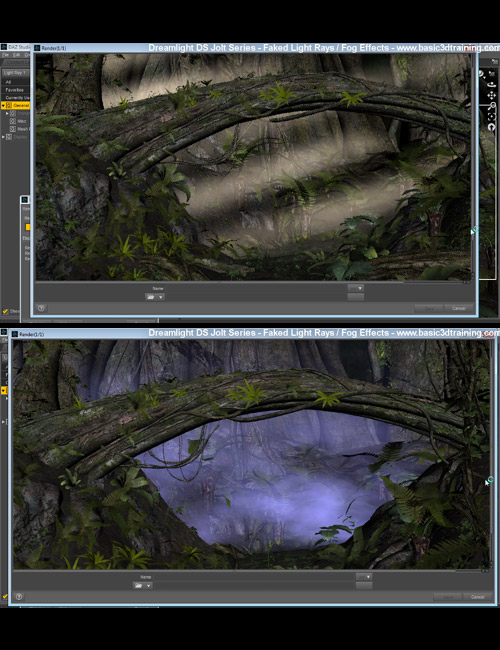
Task: Open the Edit menu in DAZ Studio
Action: click(x=17, y=55)
